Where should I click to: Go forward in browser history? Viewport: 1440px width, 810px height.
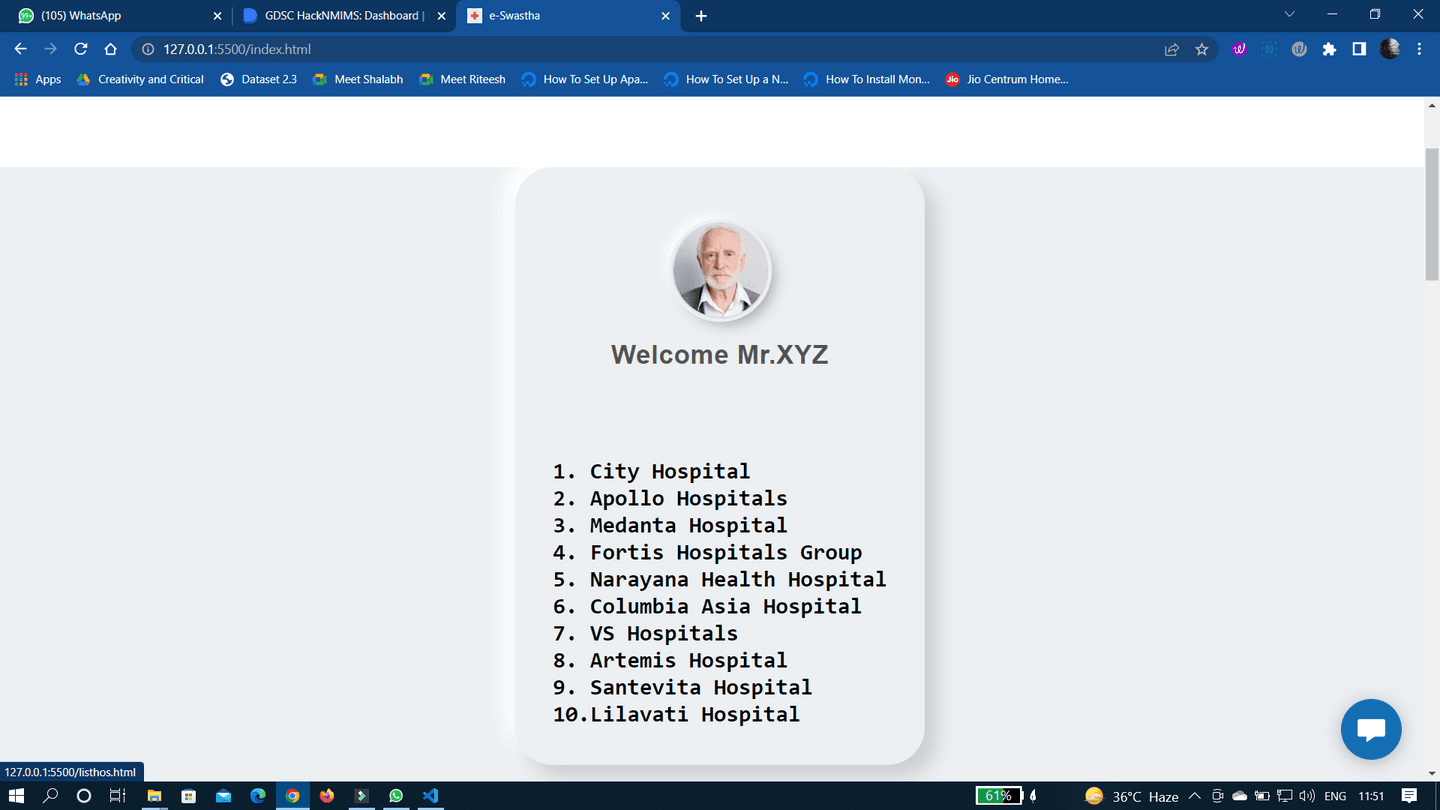(x=50, y=49)
